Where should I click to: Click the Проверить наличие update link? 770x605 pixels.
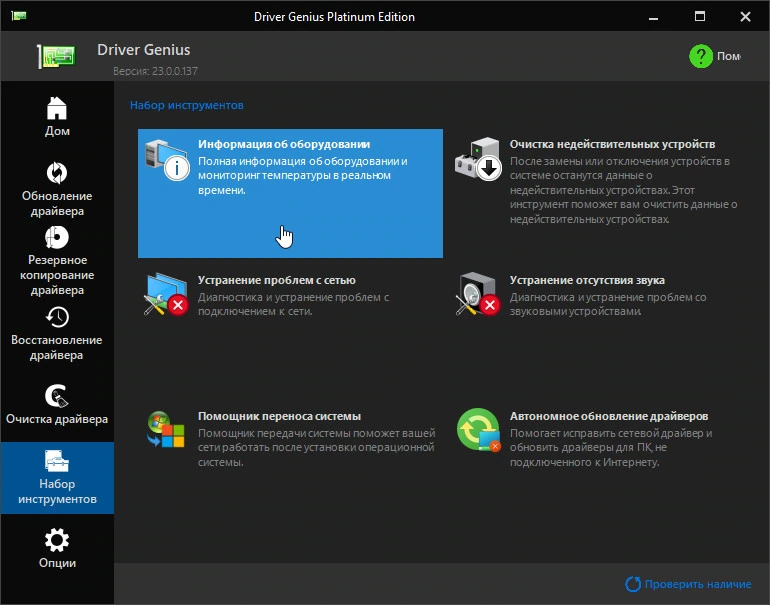pos(698,584)
